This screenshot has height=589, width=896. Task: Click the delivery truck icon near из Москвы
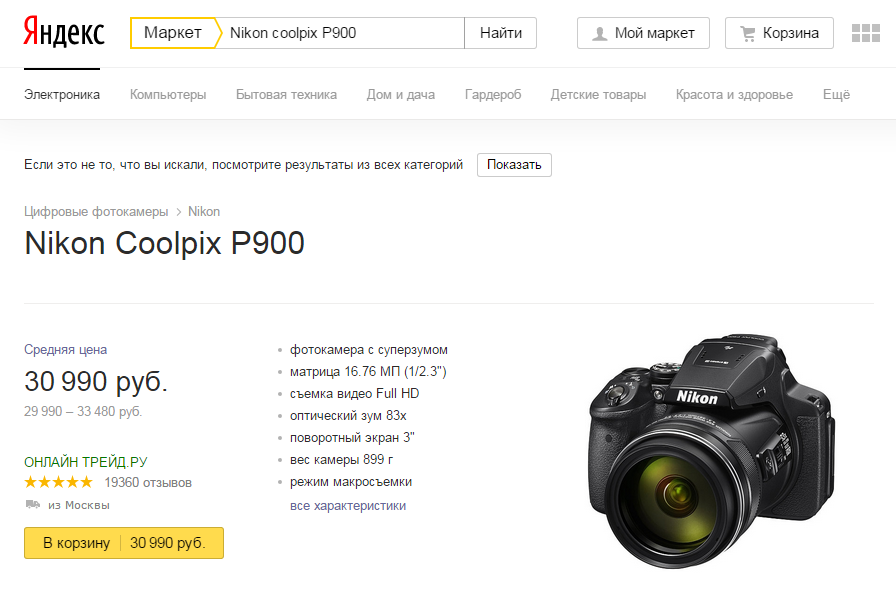(33, 504)
